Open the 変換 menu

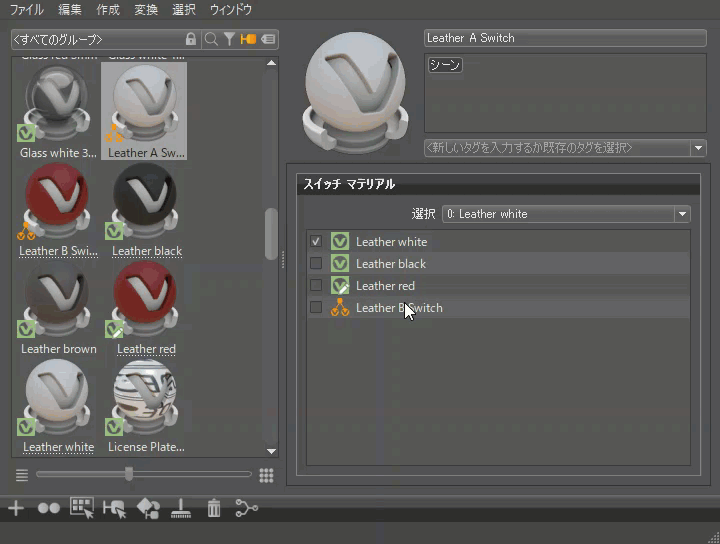(x=146, y=10)
